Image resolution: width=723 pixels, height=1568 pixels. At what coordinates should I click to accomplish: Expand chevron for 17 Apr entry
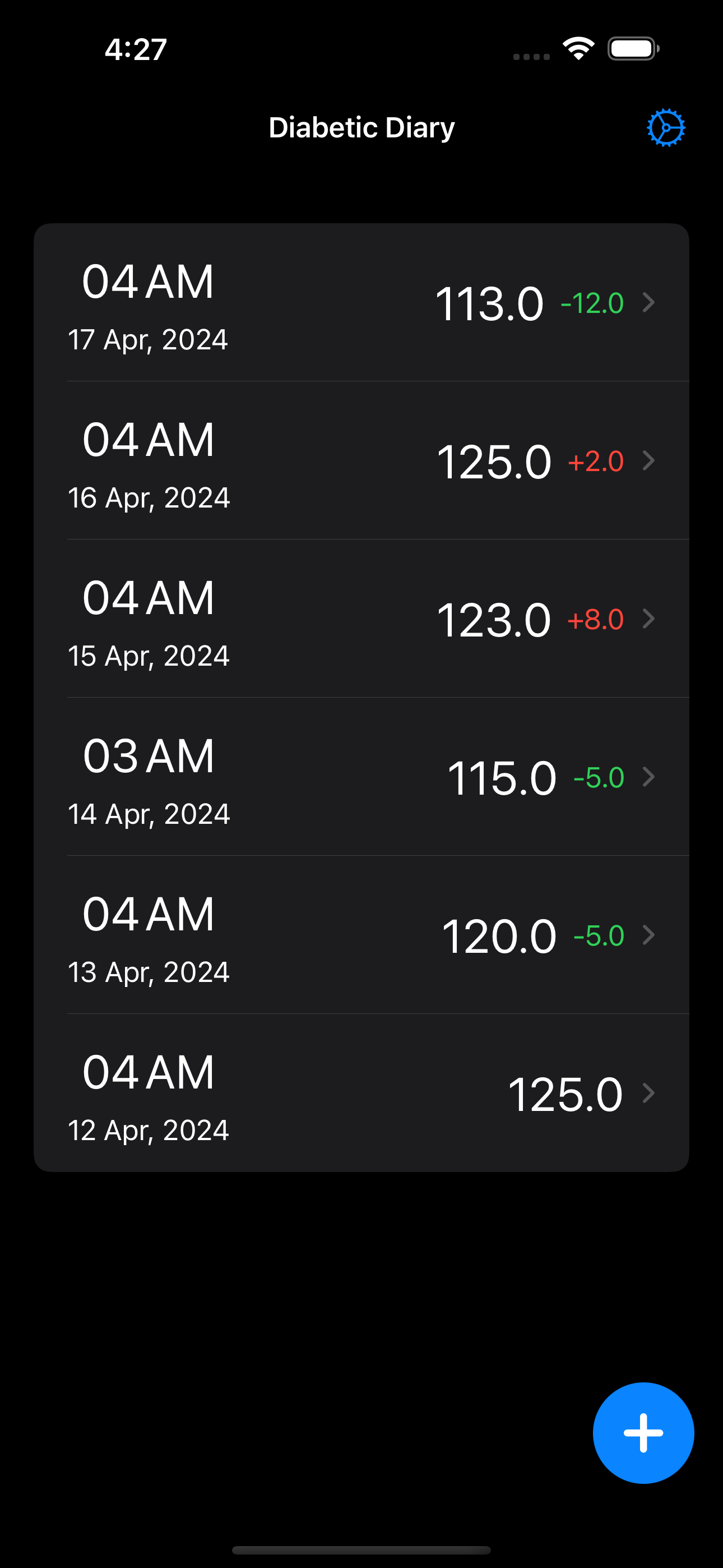tap(649, 302)
